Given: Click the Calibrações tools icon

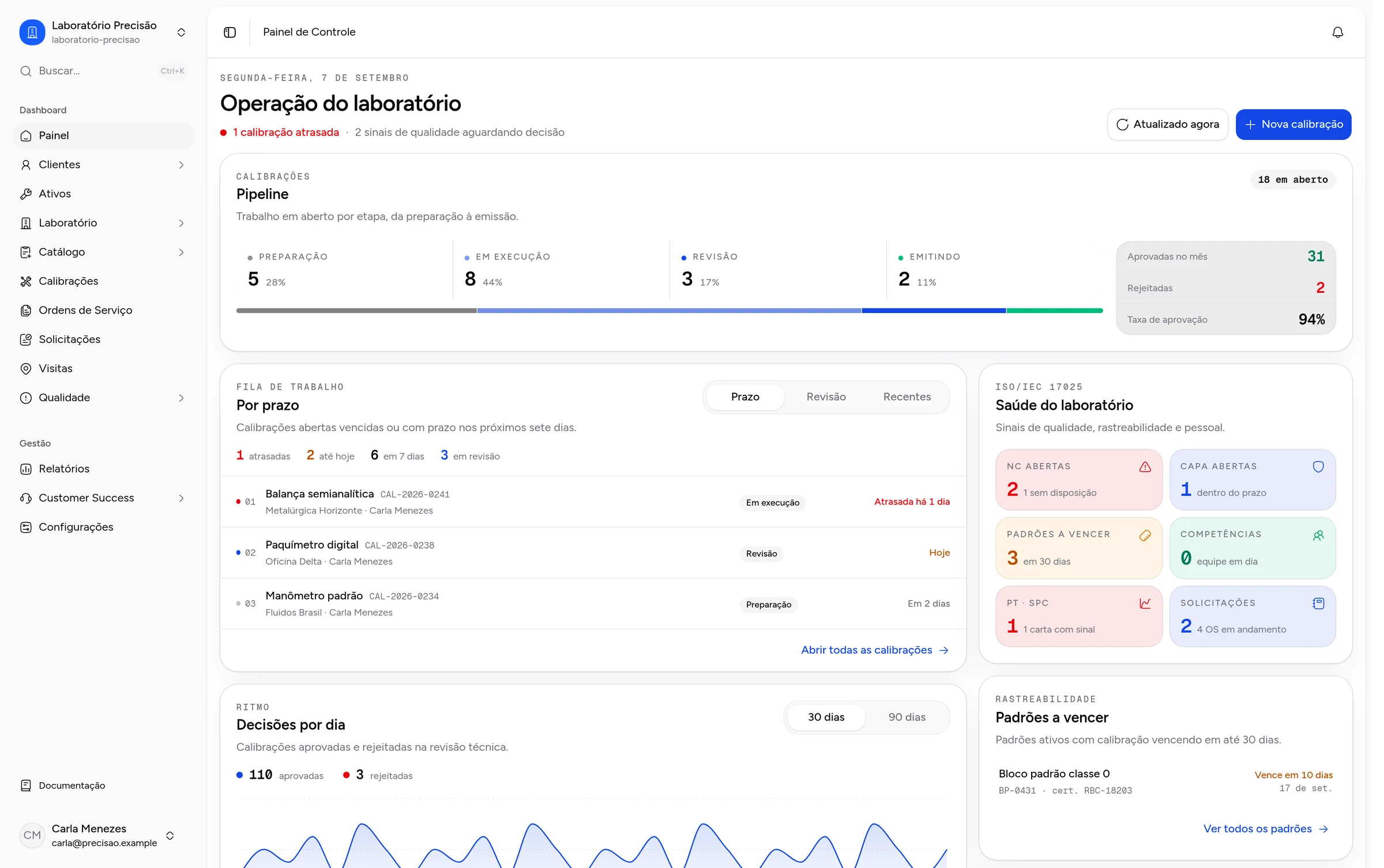Looking at the screenshot, I should click(x=26, y=281).
